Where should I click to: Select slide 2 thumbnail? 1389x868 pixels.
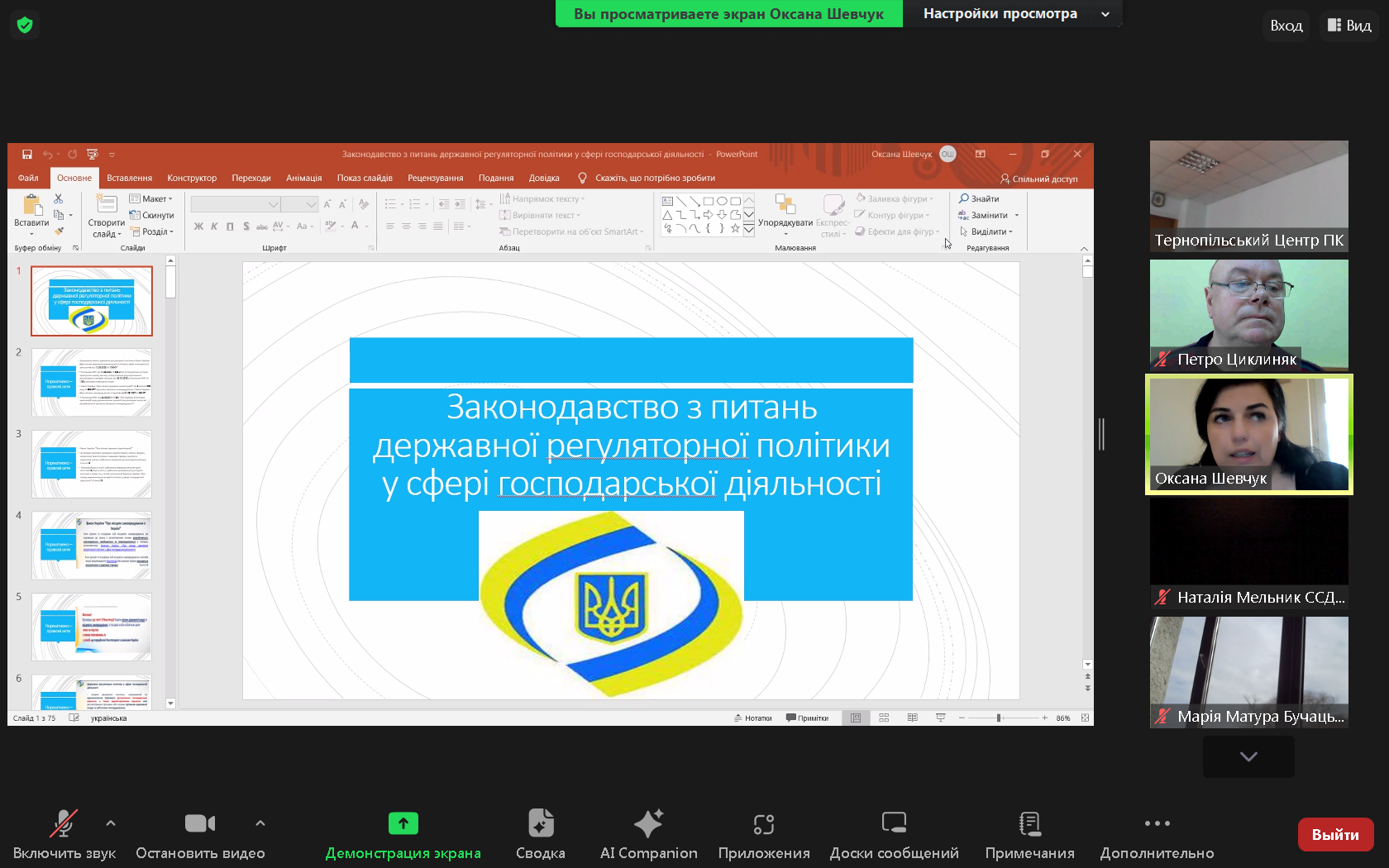[92, 383]
